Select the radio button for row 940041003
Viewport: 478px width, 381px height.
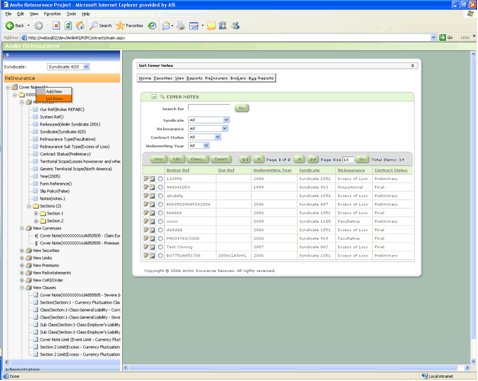(160, 187)
